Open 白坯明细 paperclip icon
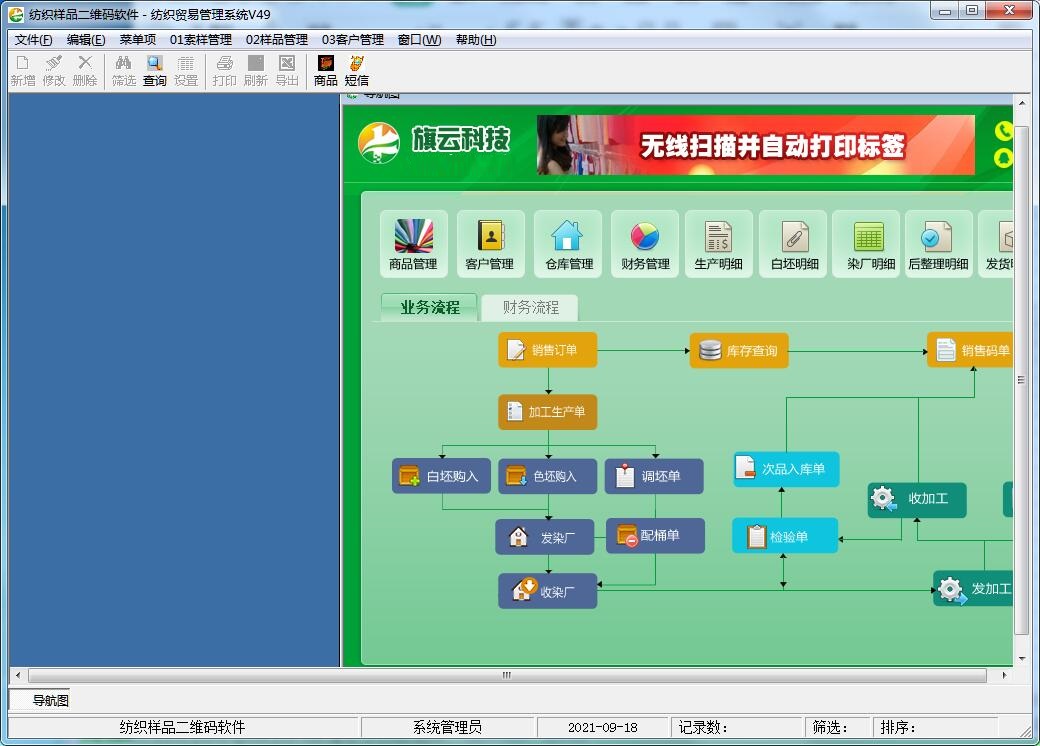 pos(793,244)
